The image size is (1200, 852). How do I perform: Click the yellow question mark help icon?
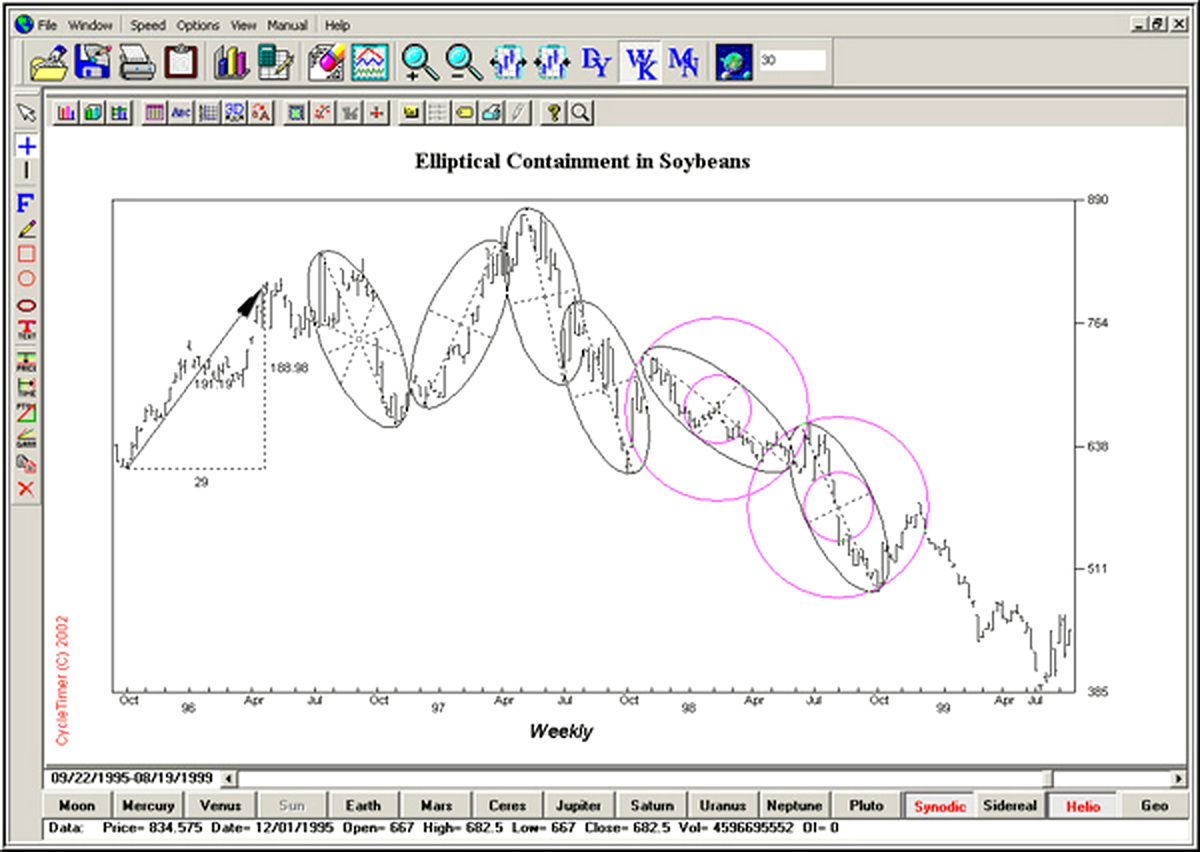coord(553,113)
